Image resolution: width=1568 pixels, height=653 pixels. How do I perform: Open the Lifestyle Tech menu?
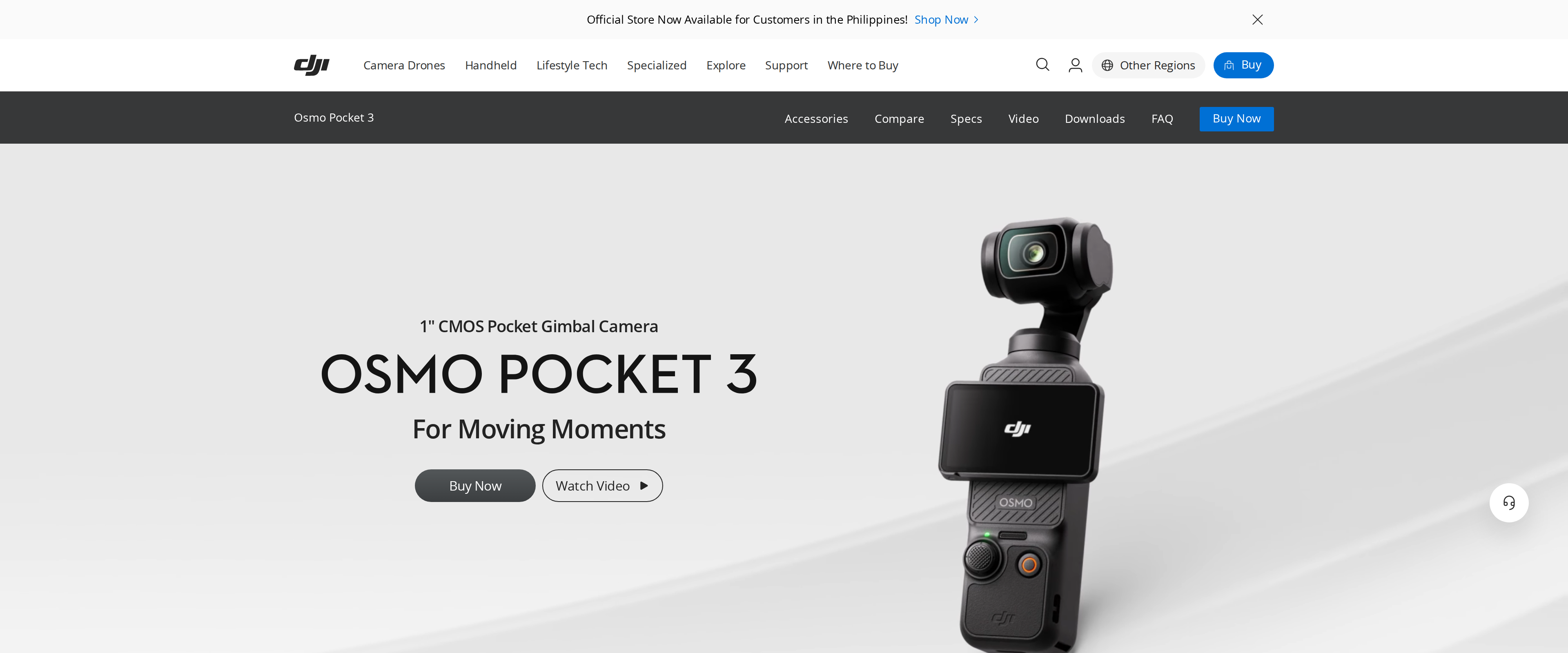point(572,65)
